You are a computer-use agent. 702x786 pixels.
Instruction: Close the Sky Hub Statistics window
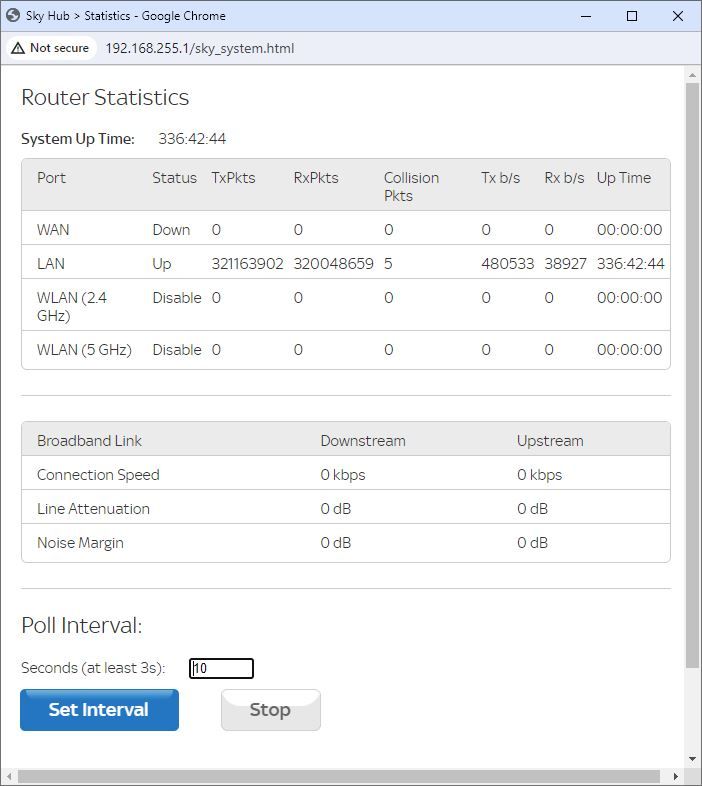pyautogui.click(x=679, y=16)
